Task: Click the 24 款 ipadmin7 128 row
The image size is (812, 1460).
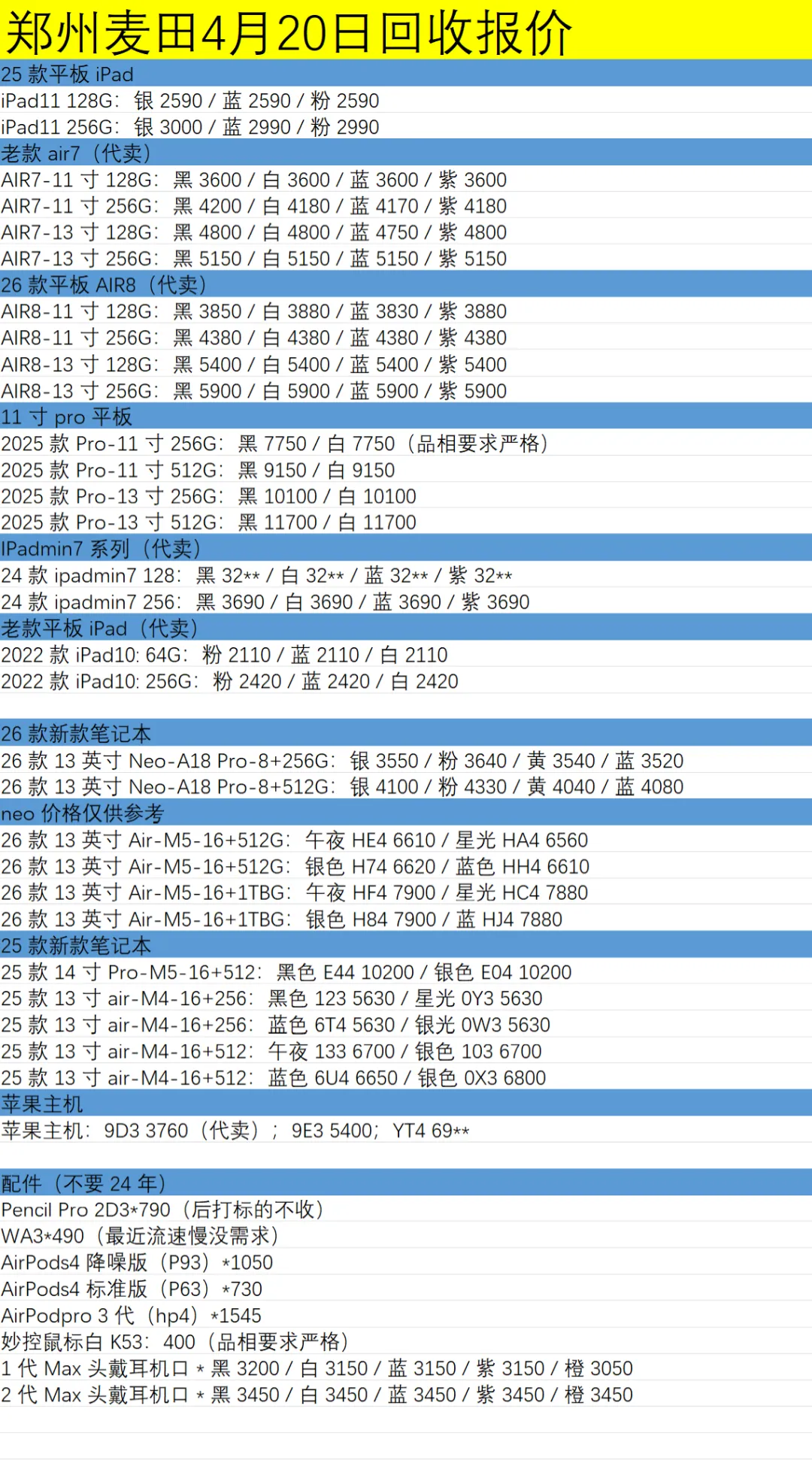Action: tap(406, 575)
